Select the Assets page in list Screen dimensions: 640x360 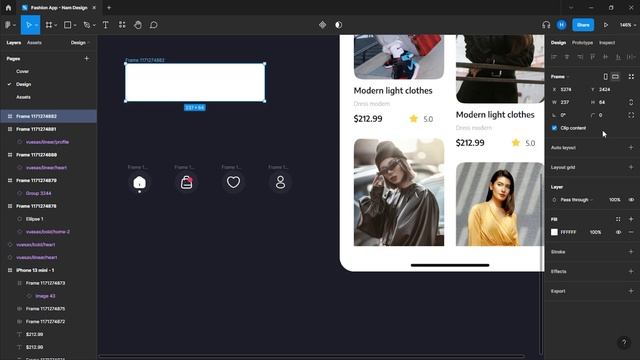[x=23, y=97]
